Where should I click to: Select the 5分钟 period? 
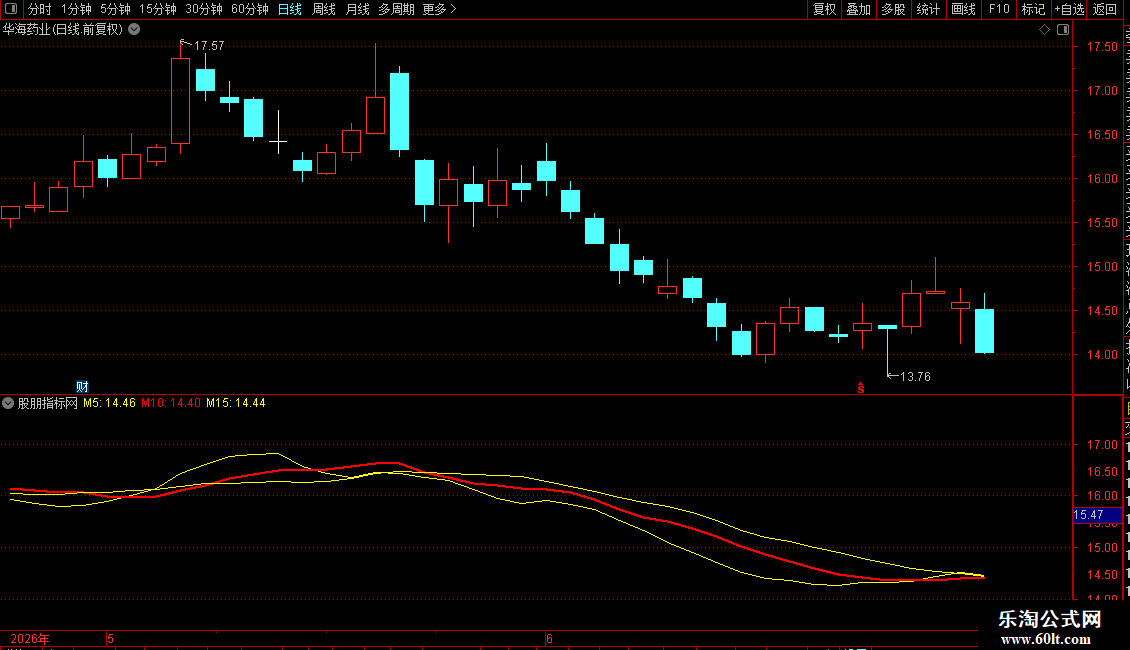[115, 9]
